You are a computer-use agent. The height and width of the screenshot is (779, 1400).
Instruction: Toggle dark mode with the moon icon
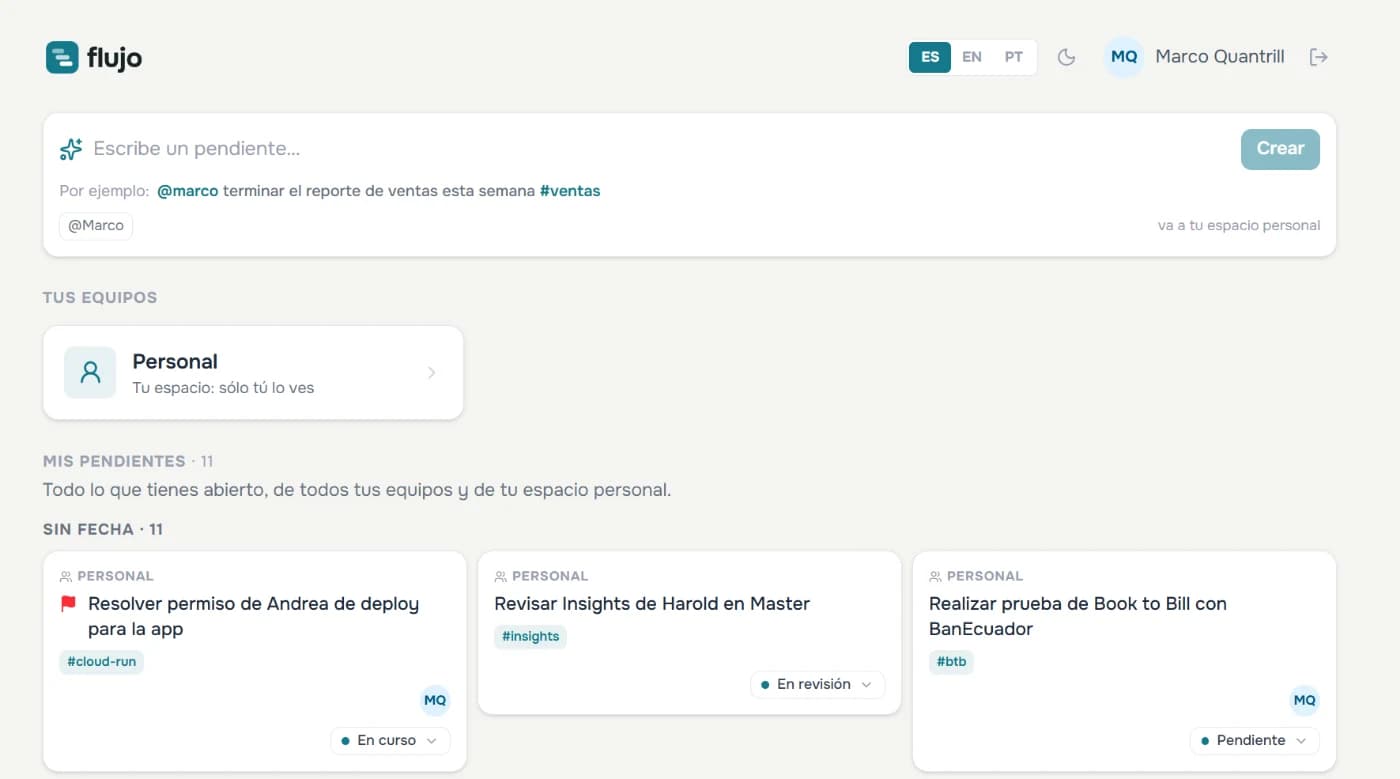1067,57
